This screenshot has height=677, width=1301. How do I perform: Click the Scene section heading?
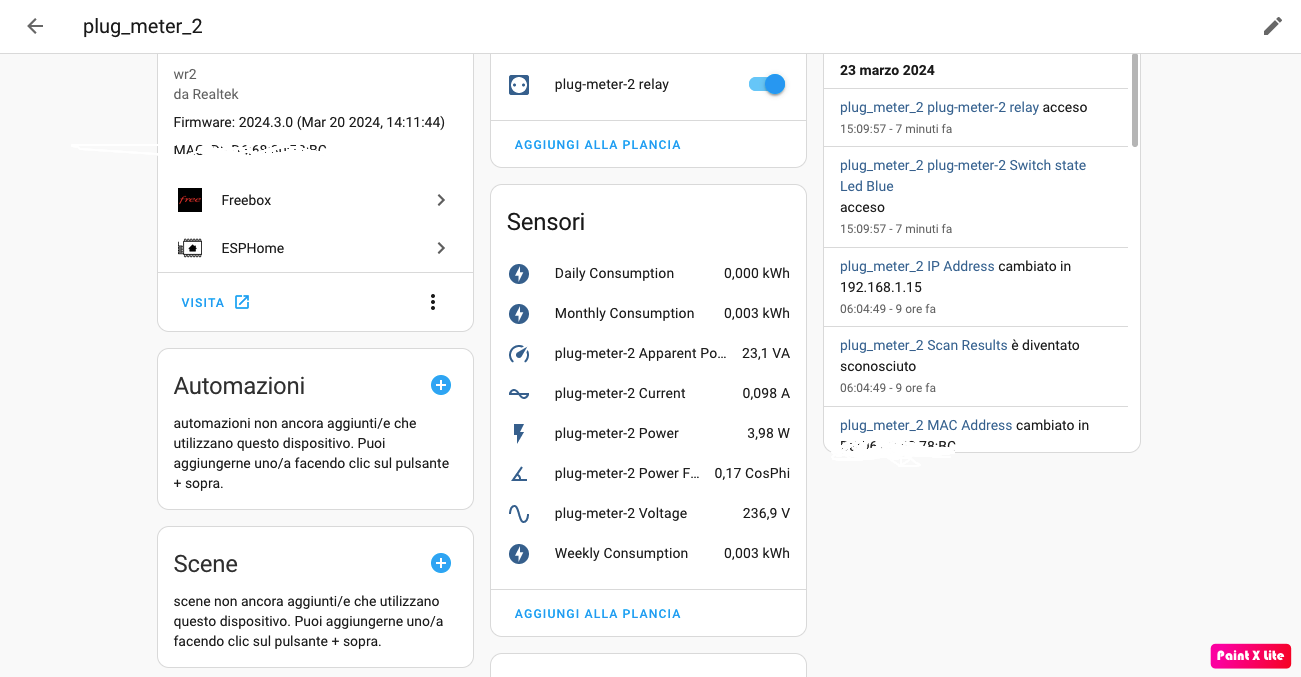coord(205,564)
